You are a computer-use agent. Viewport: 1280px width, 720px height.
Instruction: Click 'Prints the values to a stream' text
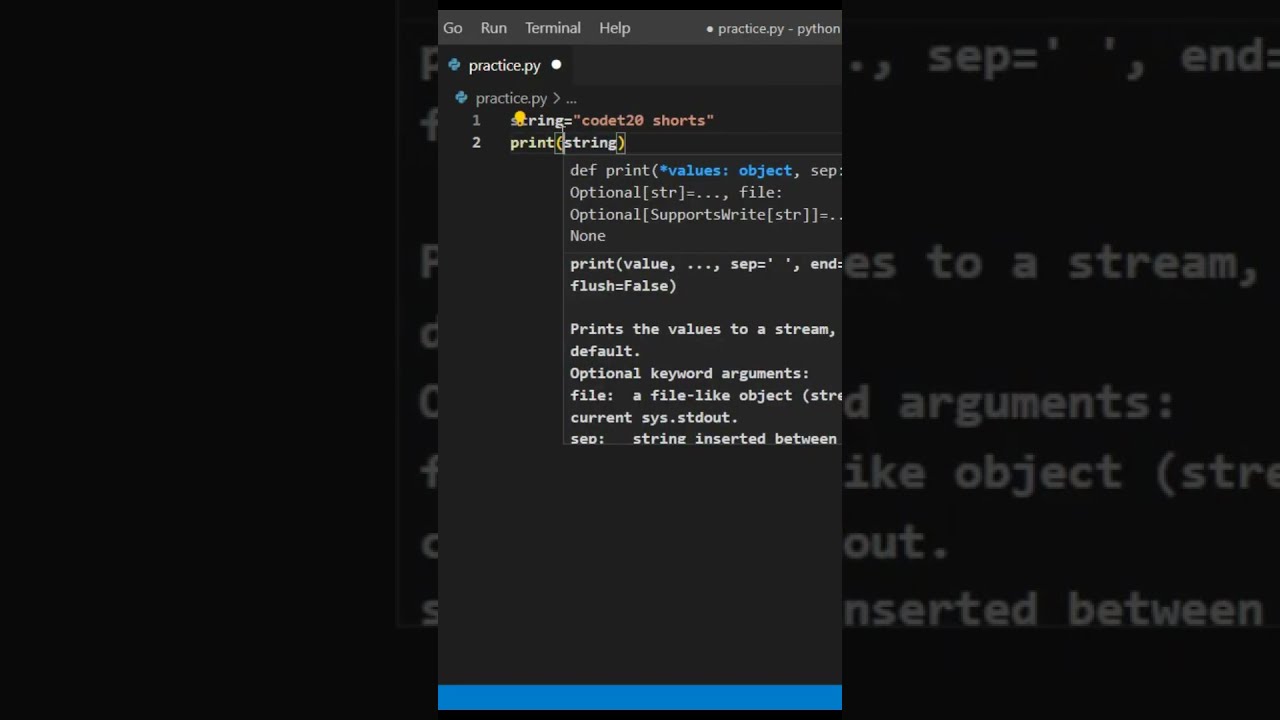(x=702, y=329)
